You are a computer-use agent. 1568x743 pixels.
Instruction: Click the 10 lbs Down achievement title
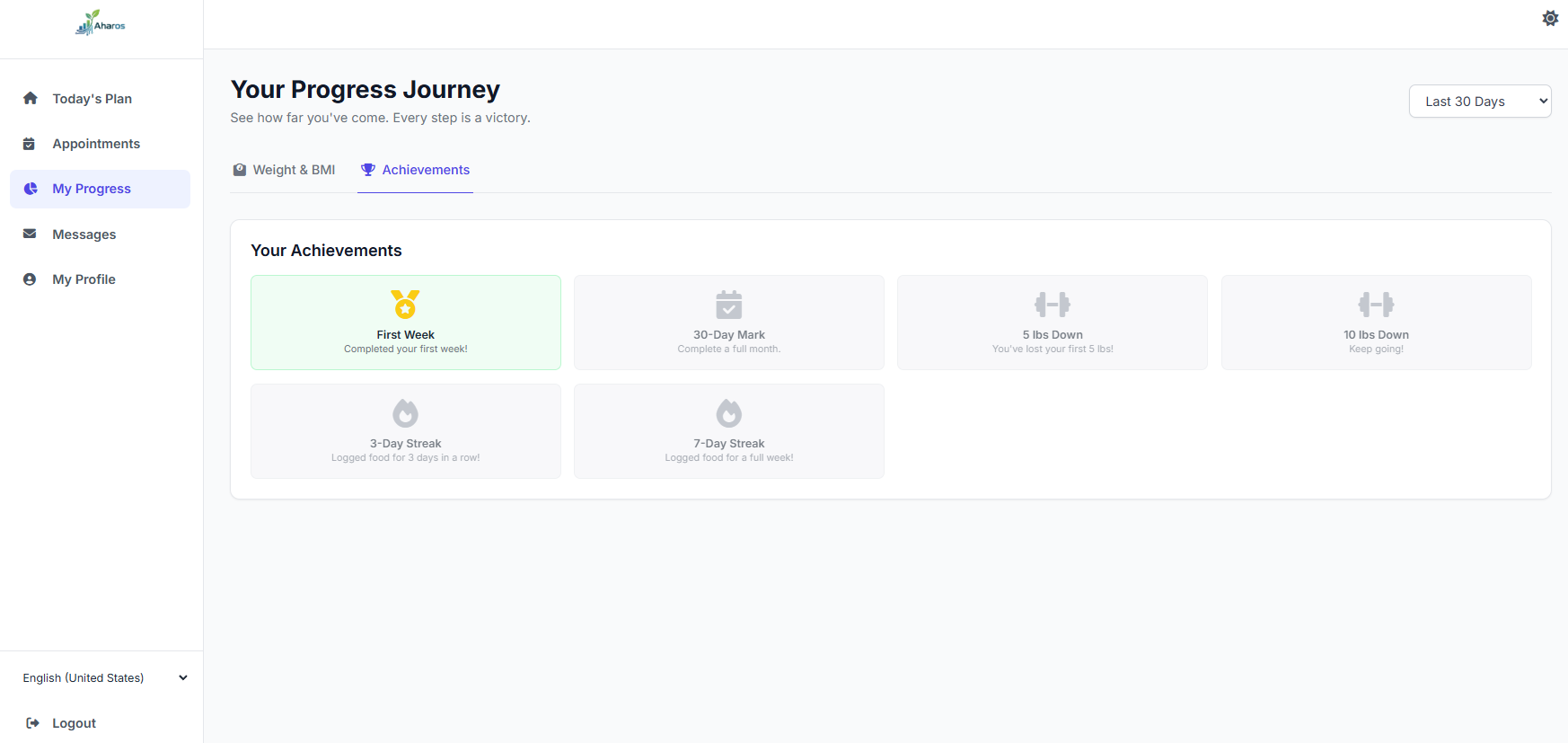(x=1376, y=335)
